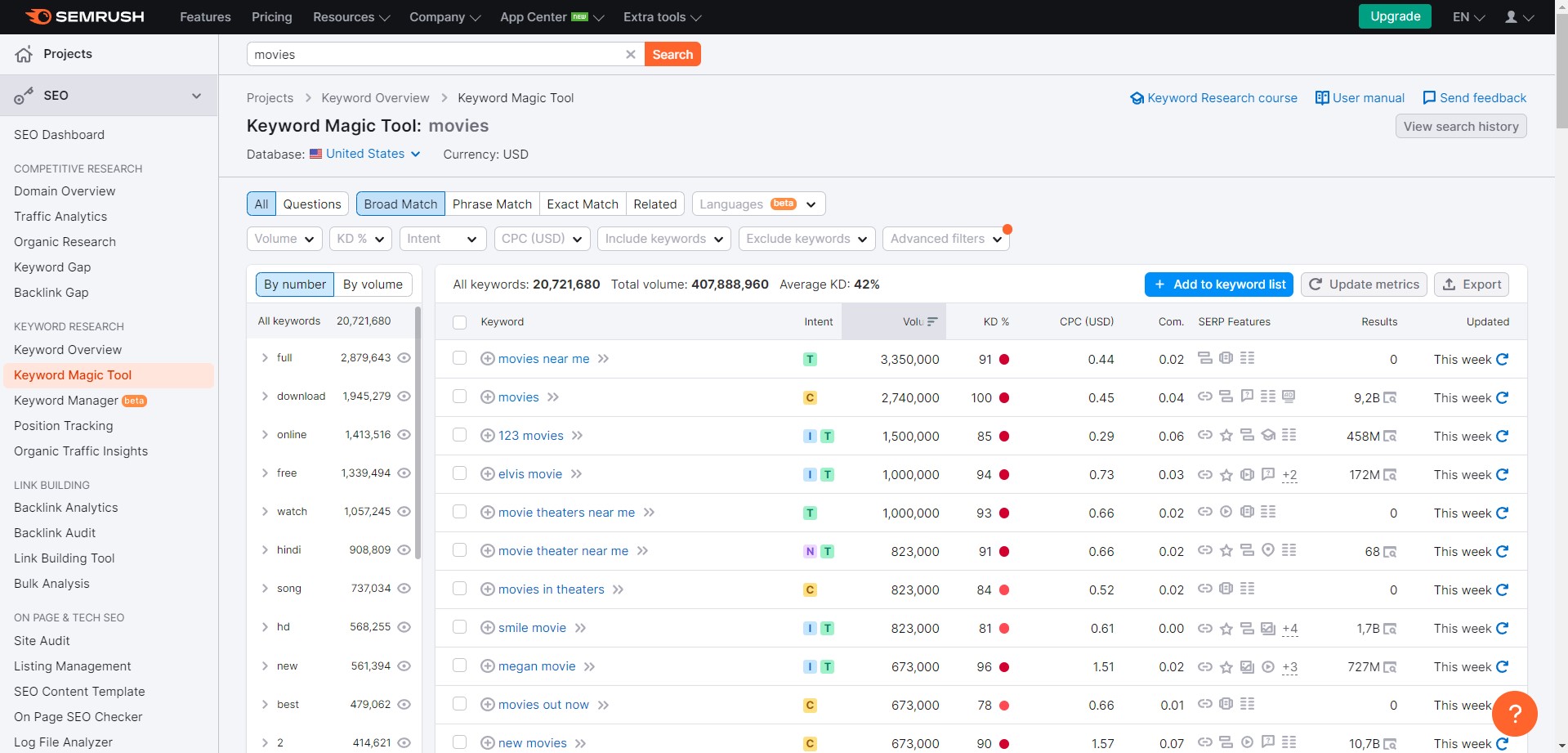Expand the 'online' keyword group
Screen dimensions: 1568x753
265,435
